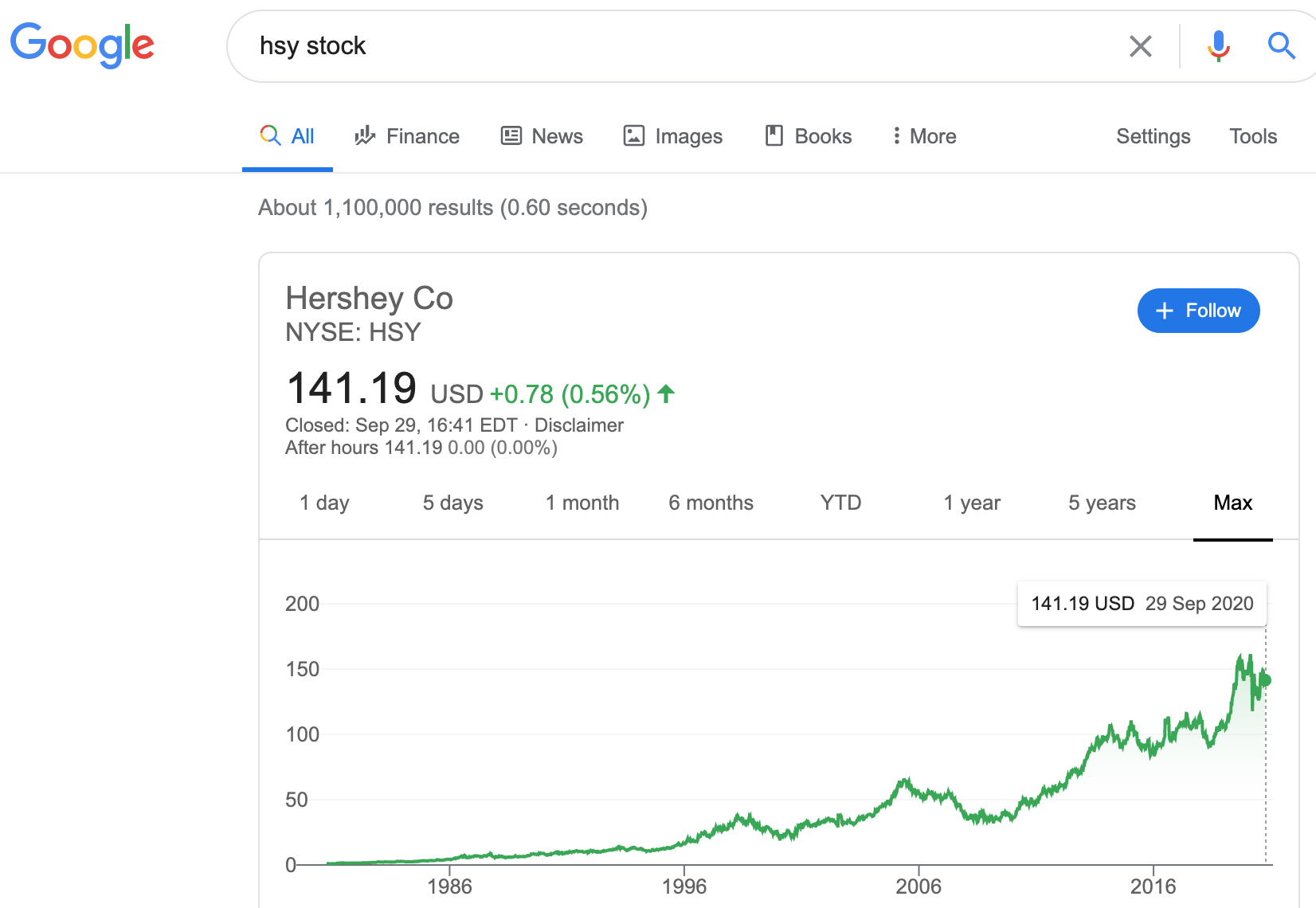Switch to the Books tab
The height and width of the screenshot is (908, 1316).
click(x=809, y=136)
